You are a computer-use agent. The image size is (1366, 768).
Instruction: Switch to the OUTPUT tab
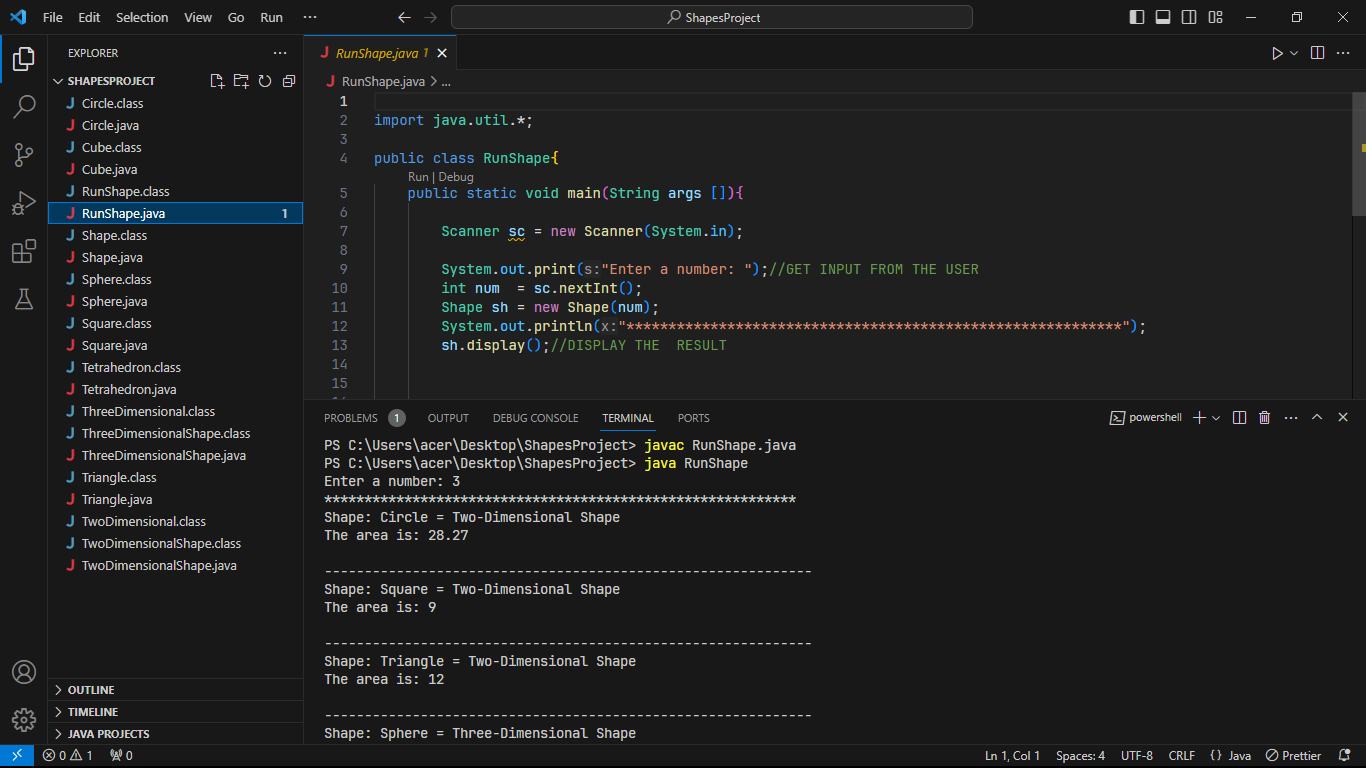[448, 418]
